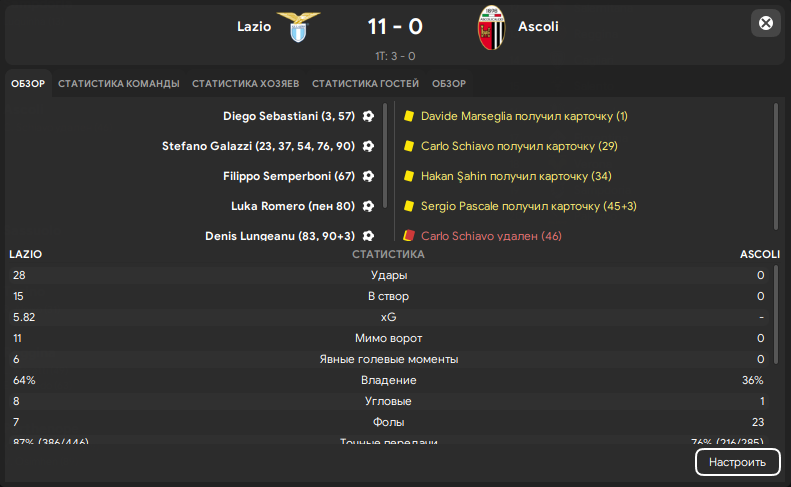Click goal ball icon beside Filippo Semperboni
The image size is (791, 487).
[368, 176]
